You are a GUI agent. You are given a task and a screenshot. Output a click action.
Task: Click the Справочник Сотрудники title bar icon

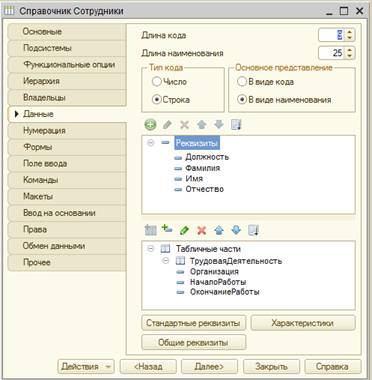(8, 11)
